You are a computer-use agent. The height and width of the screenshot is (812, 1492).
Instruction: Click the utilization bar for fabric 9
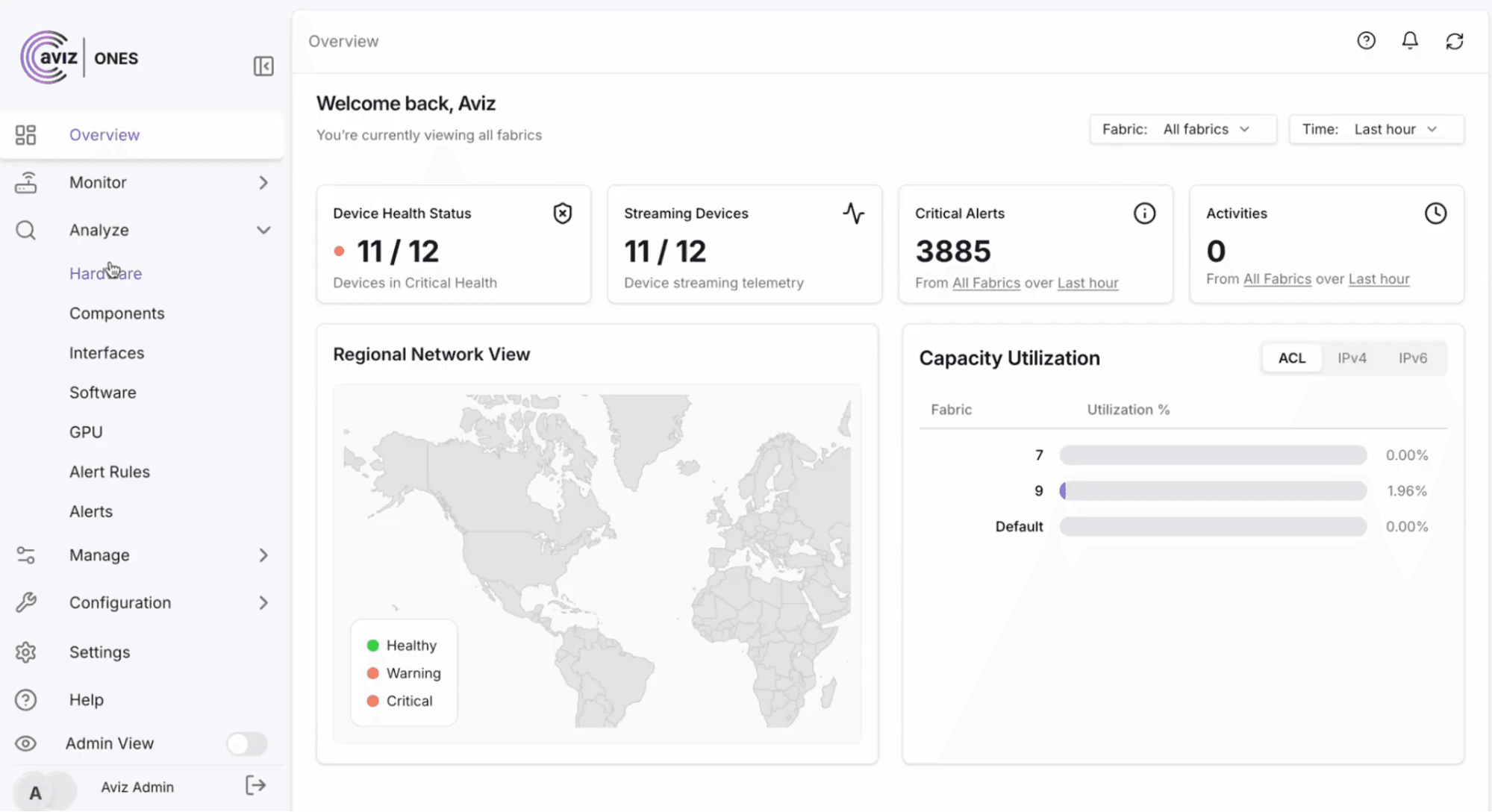coord(1212,490)
